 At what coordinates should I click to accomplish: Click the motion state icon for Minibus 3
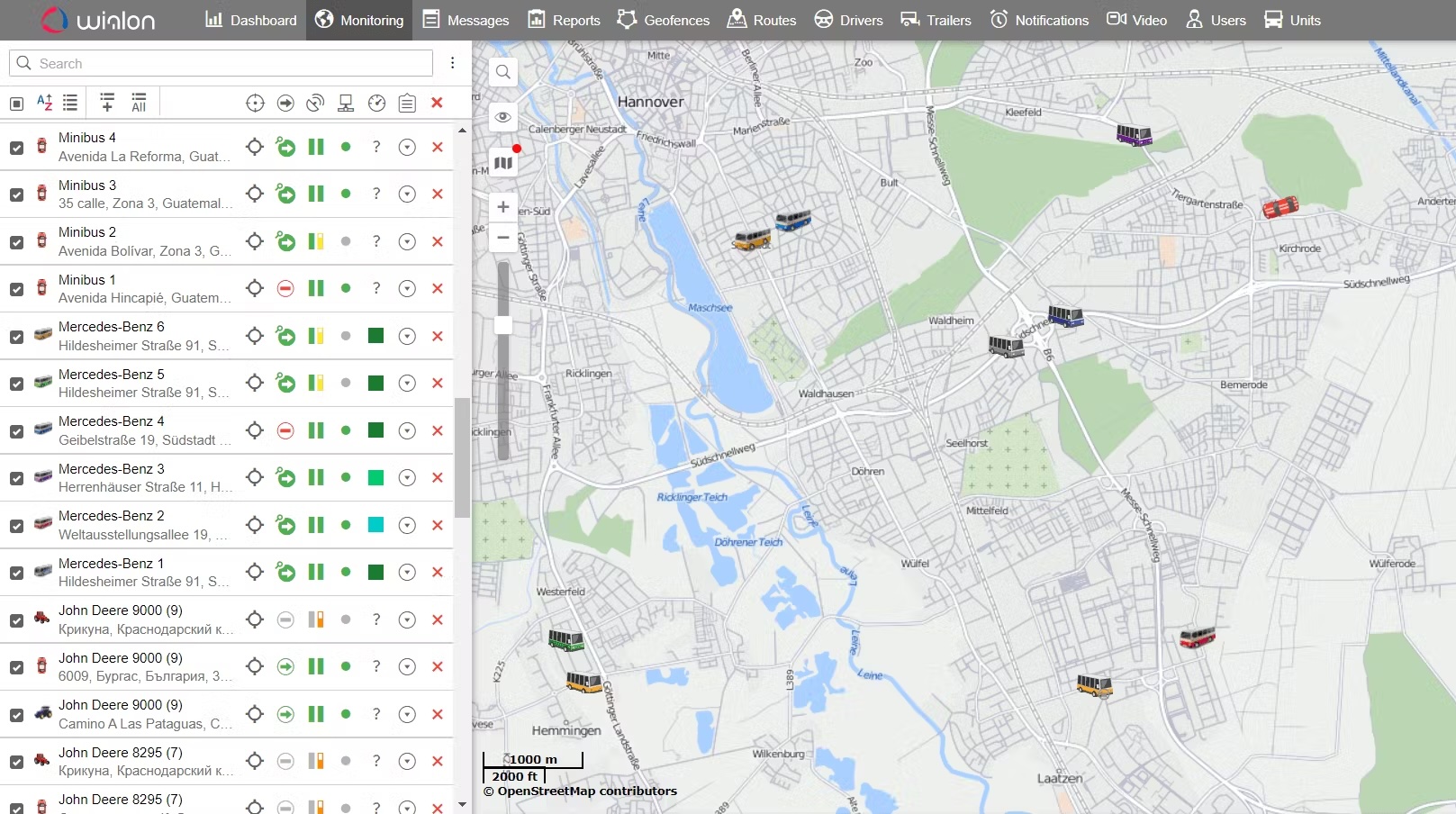285,194
